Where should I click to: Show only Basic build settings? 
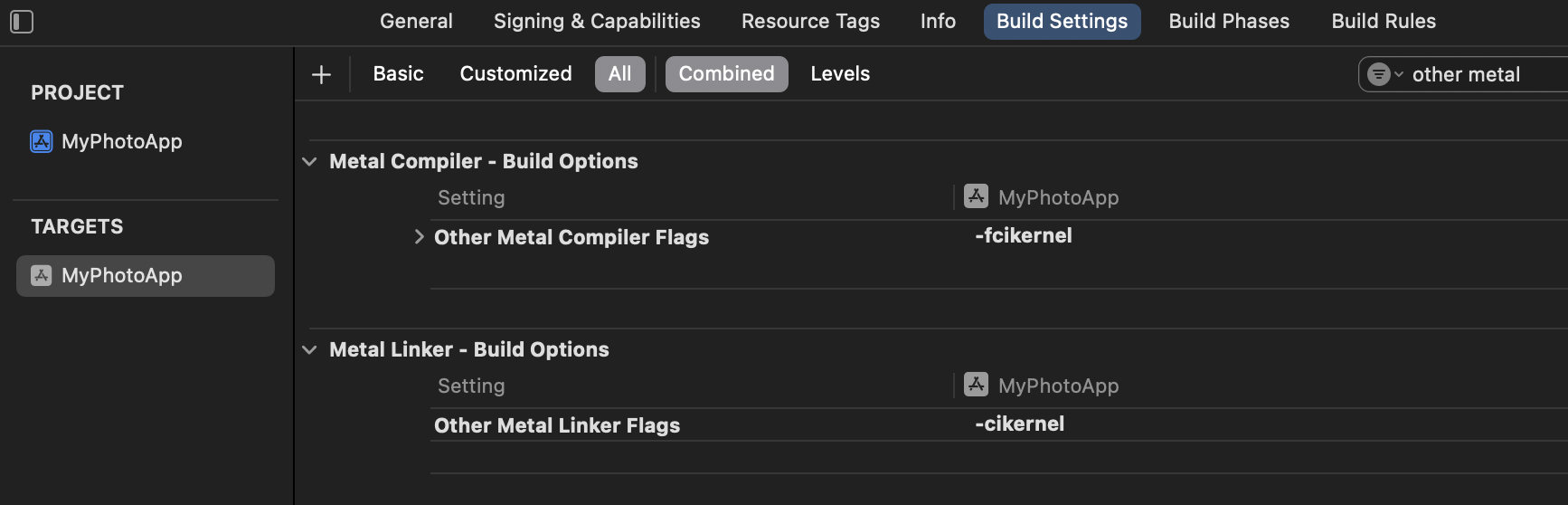[x=399, y=74]
